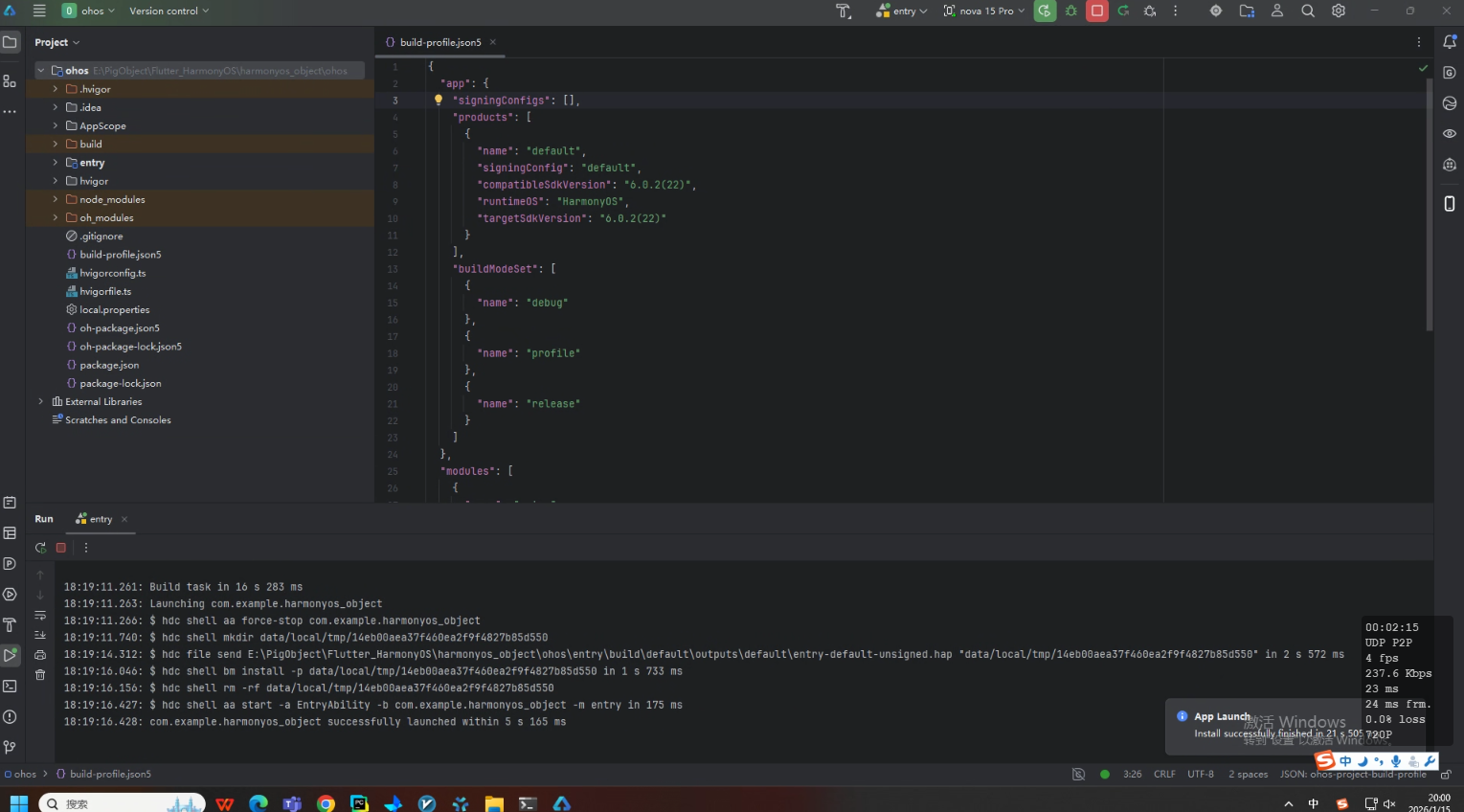Image resolution: width=1464 pixels, height=812 pixels.
Task: Click Scratches and Consoles
Action: [118, 419]
